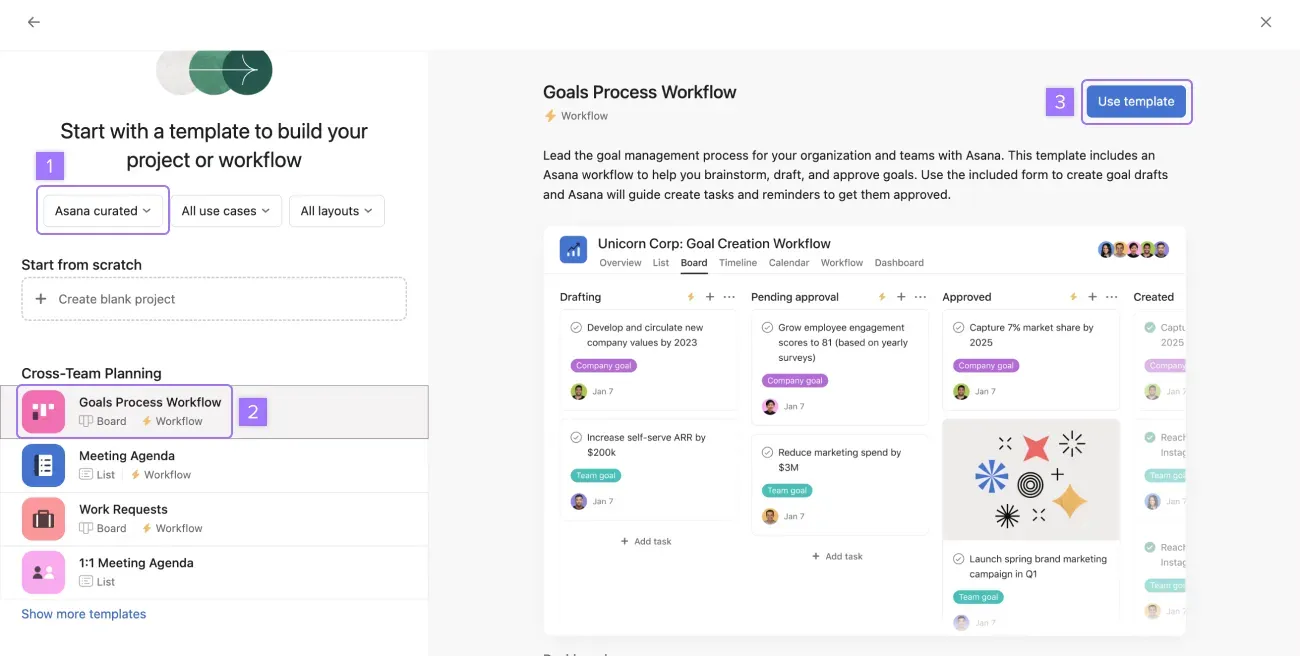Click assignee avatar on 'Develop and circulate' card
Image resolution: width=1300 pixels, height=656 pixels.
(x=578, y=392)
